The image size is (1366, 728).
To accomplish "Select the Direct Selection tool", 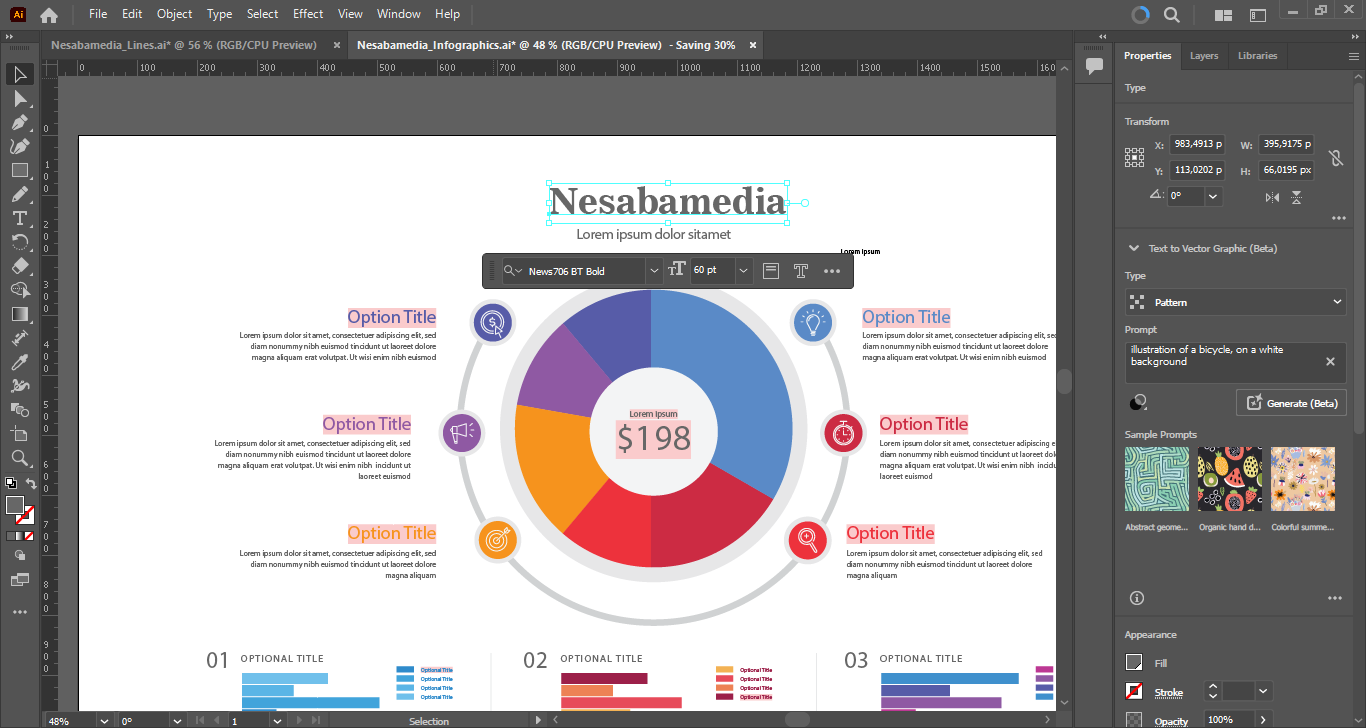I will click(x=19, y=98).
